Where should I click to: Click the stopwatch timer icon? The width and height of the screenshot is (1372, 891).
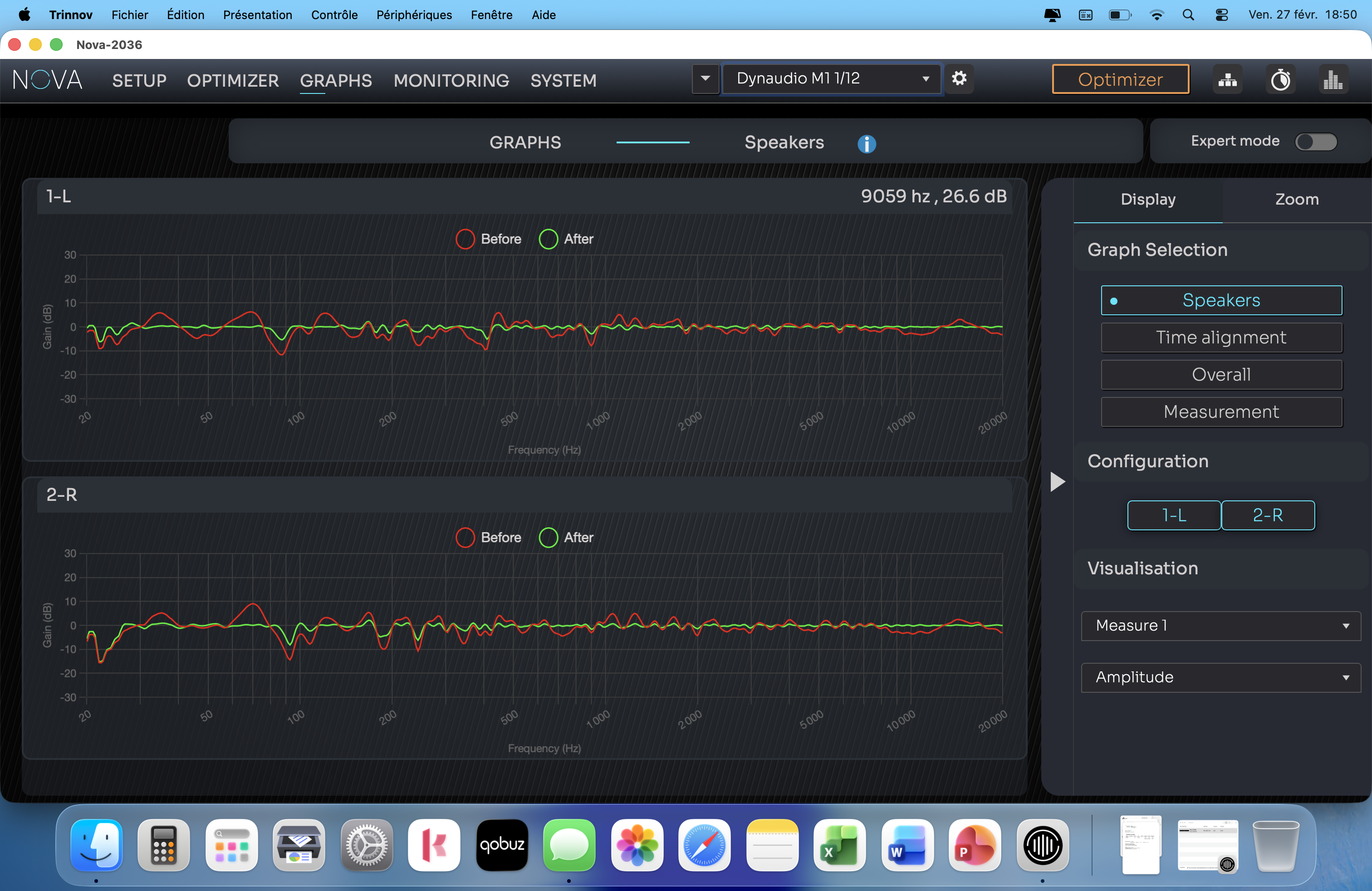coord(1280,79)
